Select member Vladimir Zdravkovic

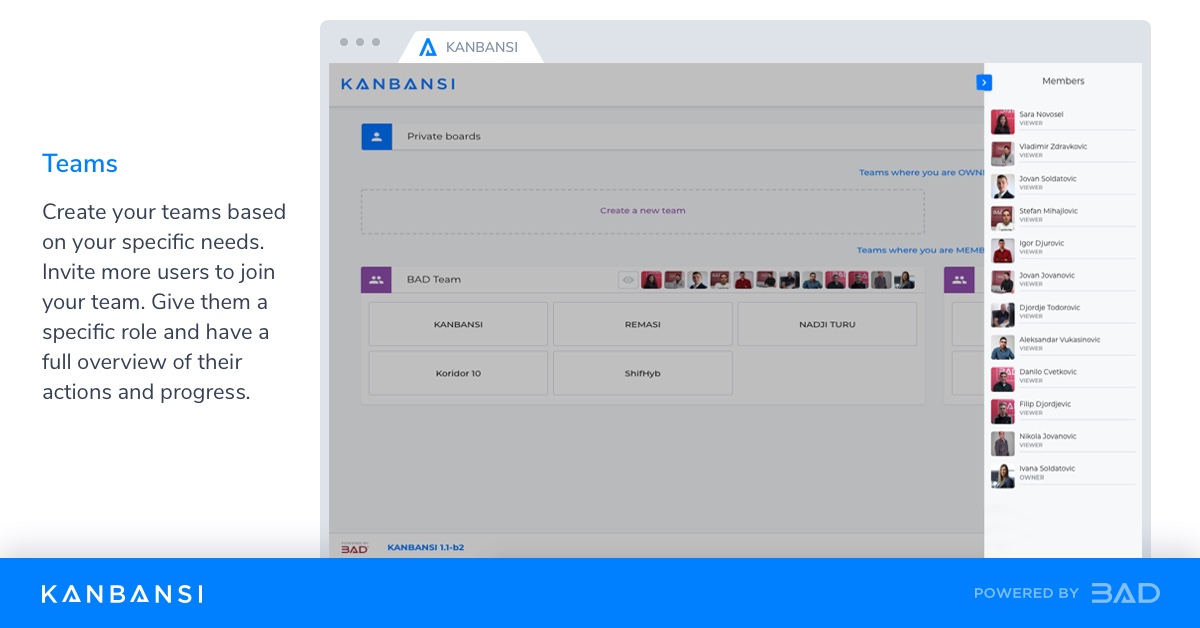pos(1063,151)
